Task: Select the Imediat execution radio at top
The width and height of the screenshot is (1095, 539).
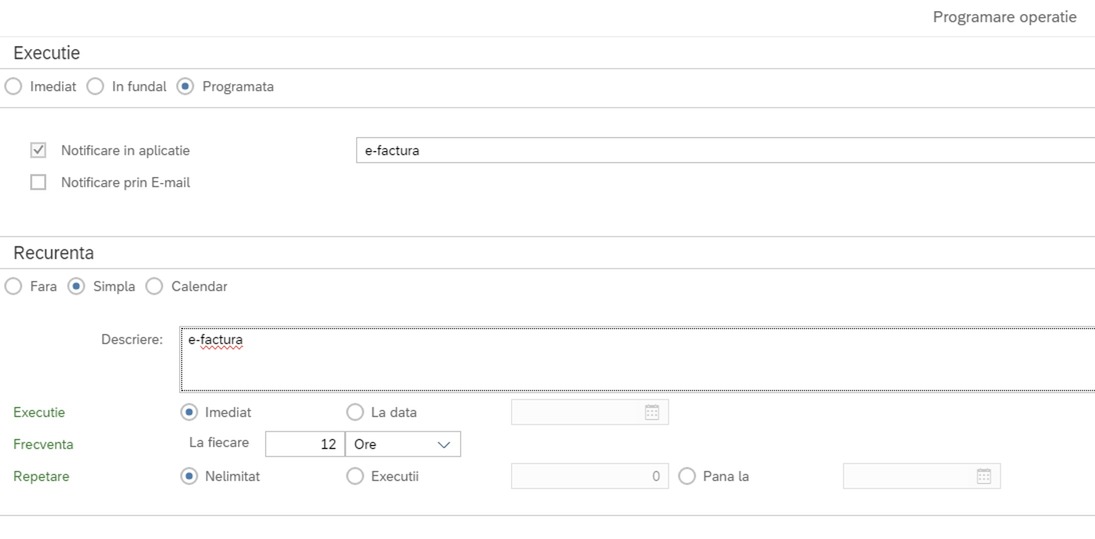Action: [x=13, y=87]
